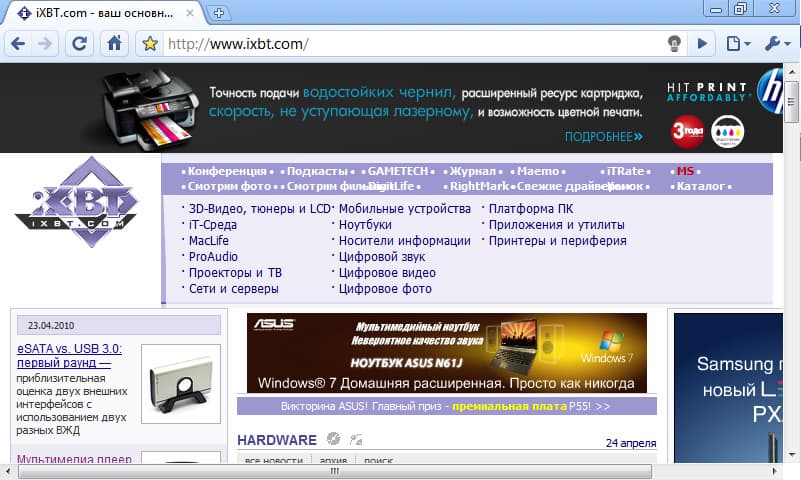This screenshot has height=480, width=801.
Task: Click the scroll-left arrow of horizontal scrollbar
Action: click(8, 471)
